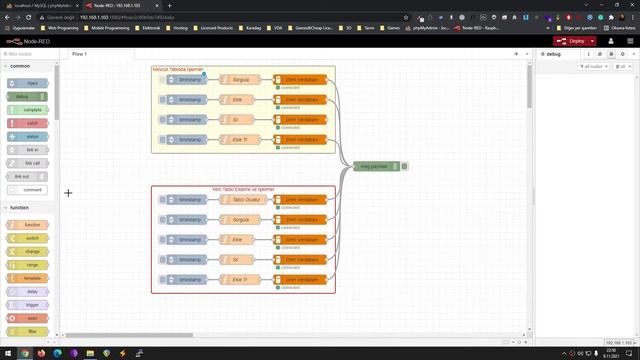
Task: Select the link call node in palette
Action: [x=27, y=163]
